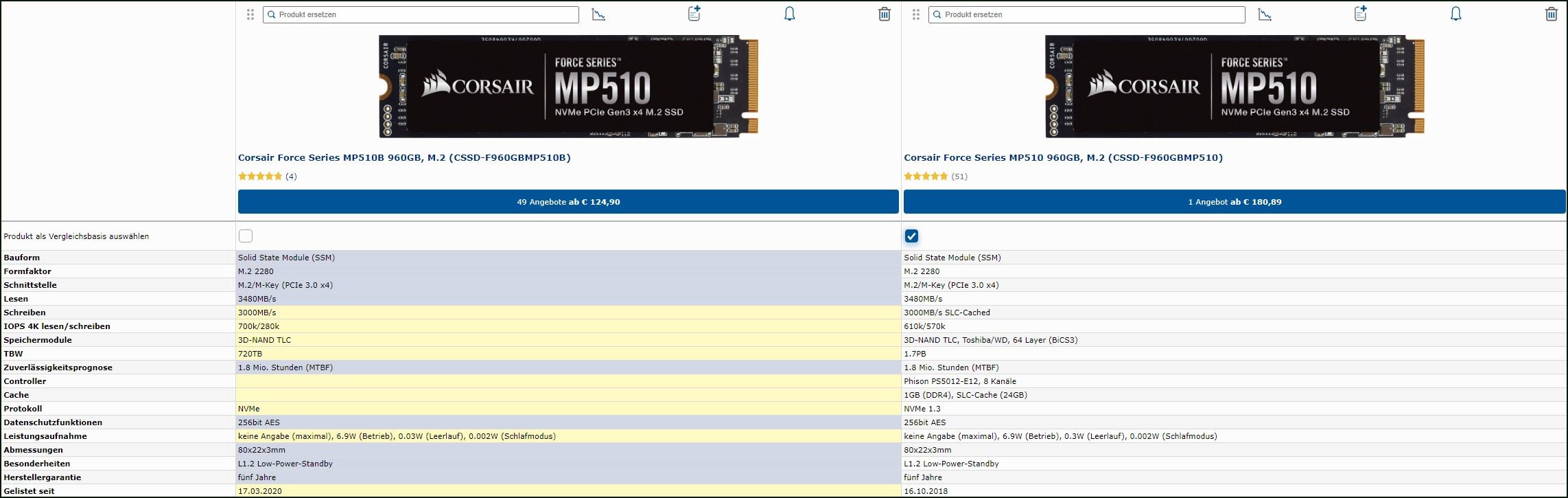Screen dimensions: 1568x498
Task: Click MP510B product image
Action: [x=569, y=87]
